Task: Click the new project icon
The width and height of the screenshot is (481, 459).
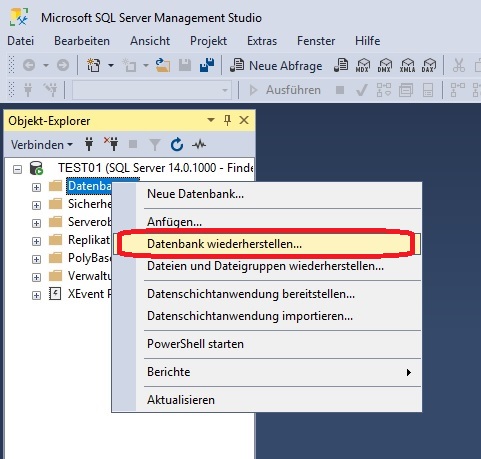Action: click(94, 65)
